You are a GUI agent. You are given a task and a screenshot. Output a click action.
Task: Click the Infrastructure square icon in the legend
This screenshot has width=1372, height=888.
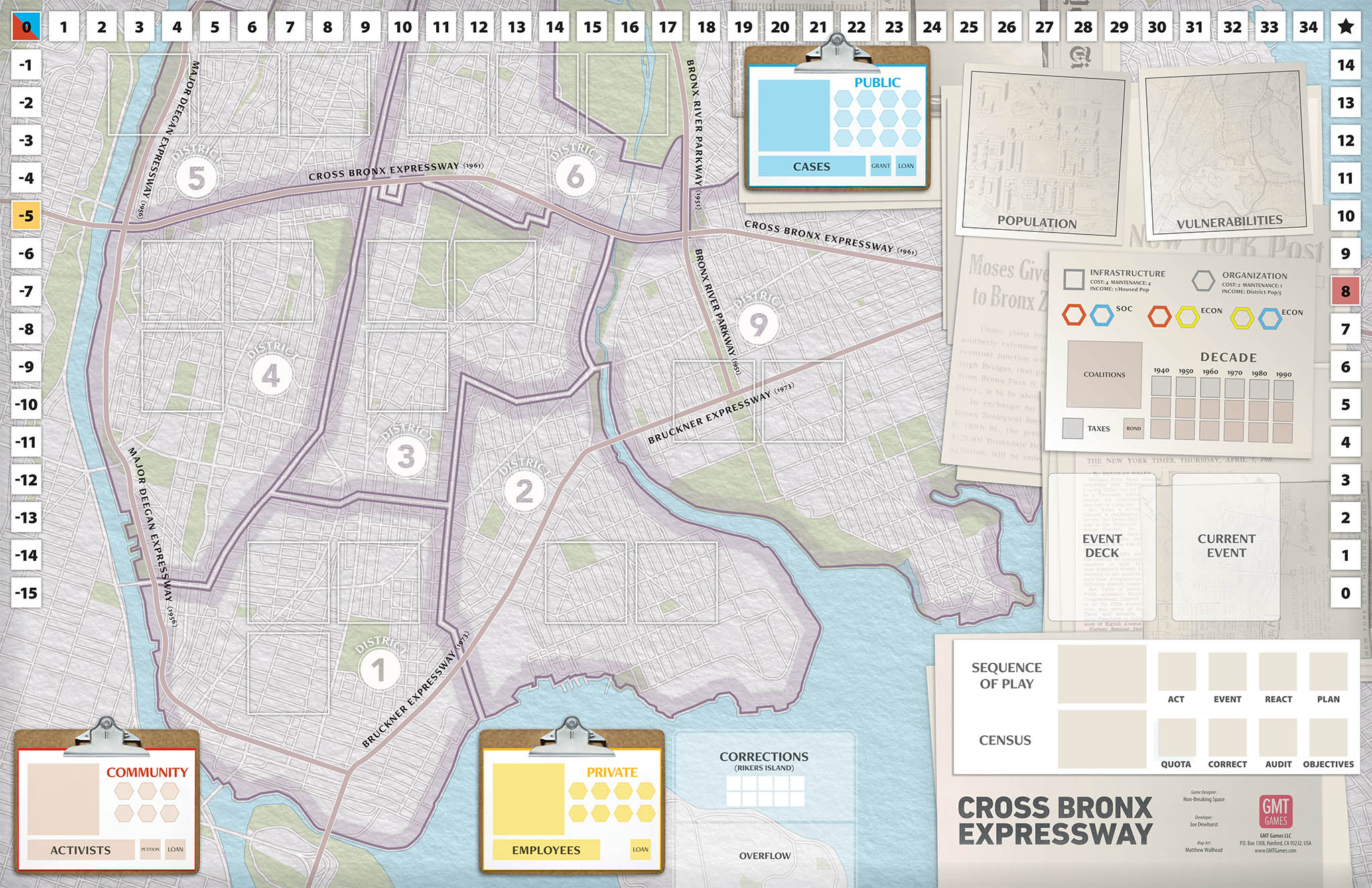coord(1074,279)
